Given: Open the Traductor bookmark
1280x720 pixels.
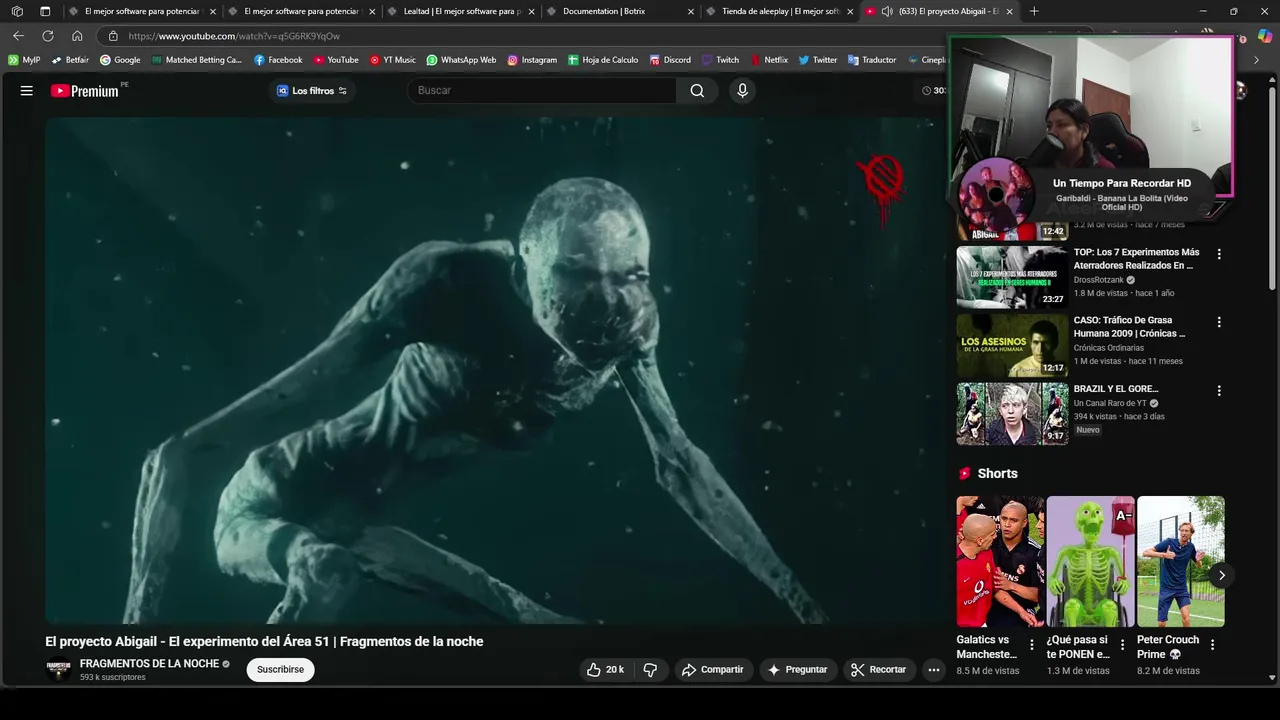Looking at the screenshot, I should tap(872, 60).
